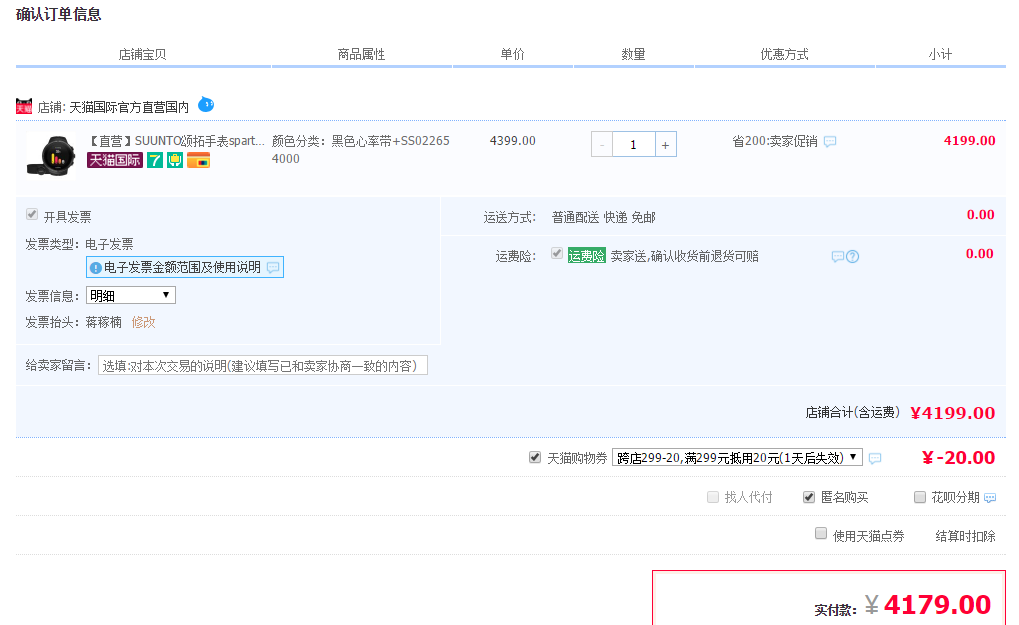Click the Tmall shop logo icon
Screen dimensions: 1019x625
(x=24, y=106)
